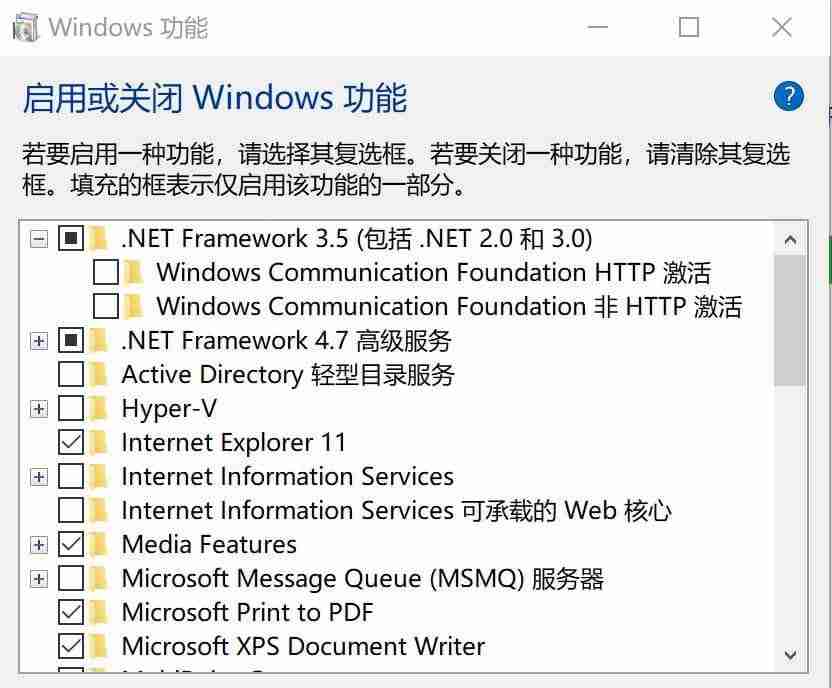Click the Hyper-V folder icon

click(100, 408)
